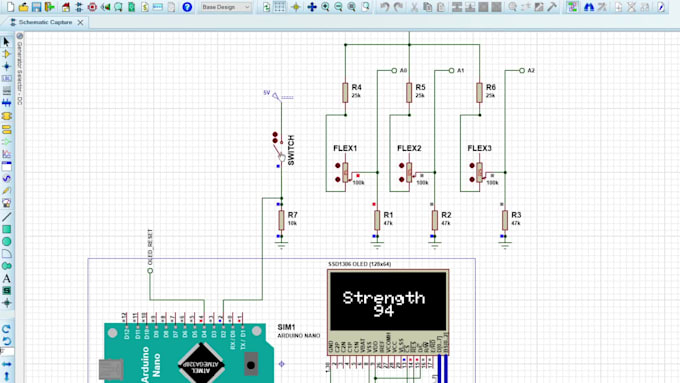This screenshot has height=383, width=680.
Task: Click the Copy to clipboard icon
Action: 428,7
